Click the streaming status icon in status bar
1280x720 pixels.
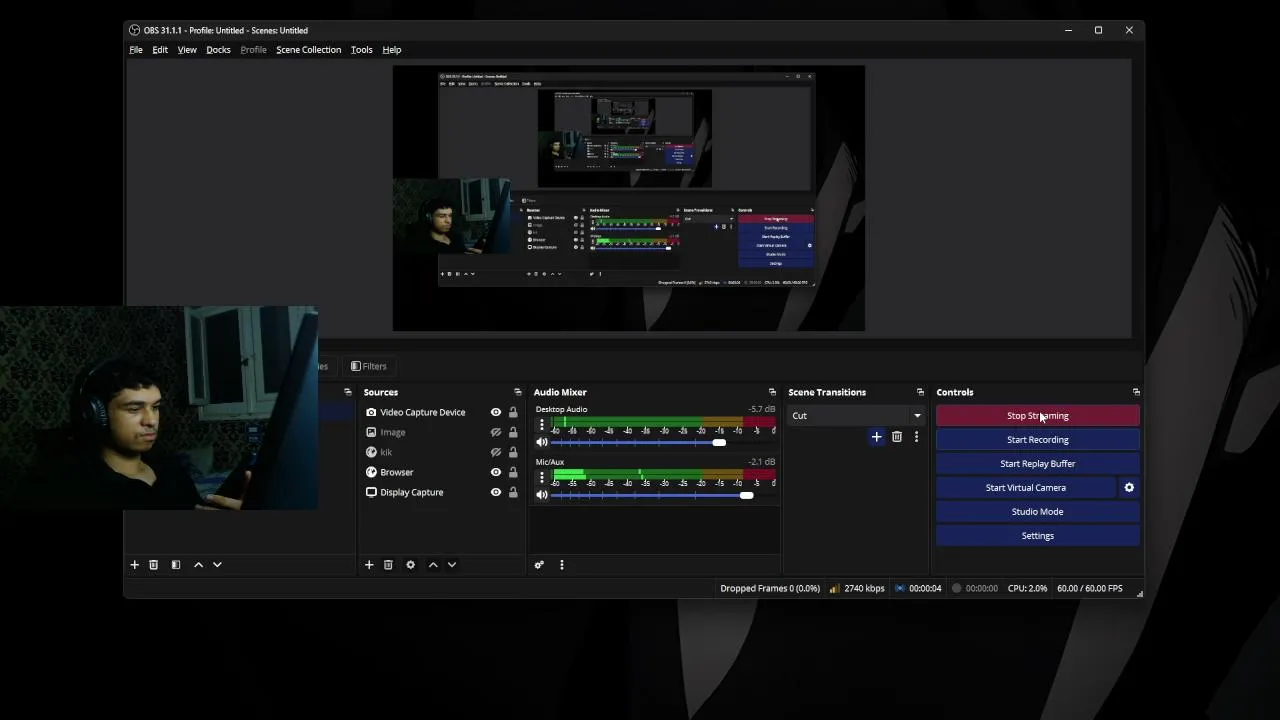900,588
